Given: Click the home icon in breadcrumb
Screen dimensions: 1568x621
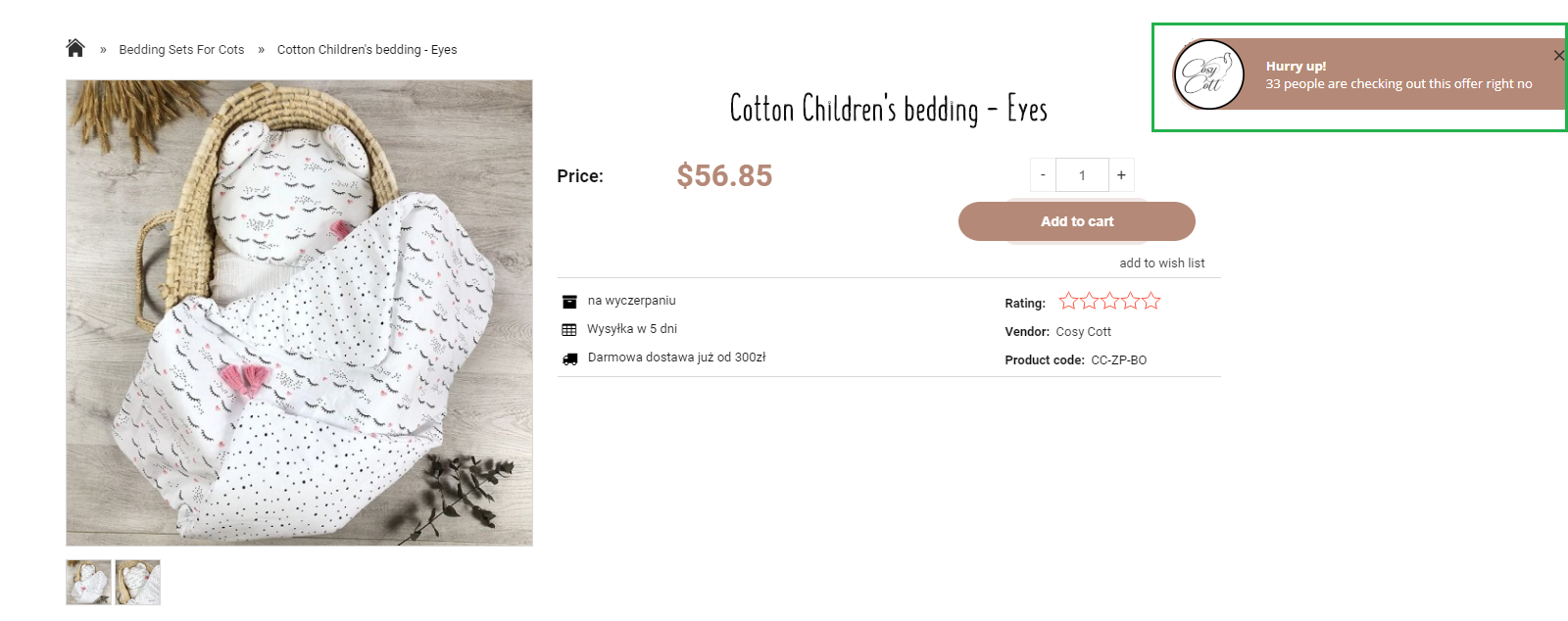Looking at the screenshot, I should [75, 48].
